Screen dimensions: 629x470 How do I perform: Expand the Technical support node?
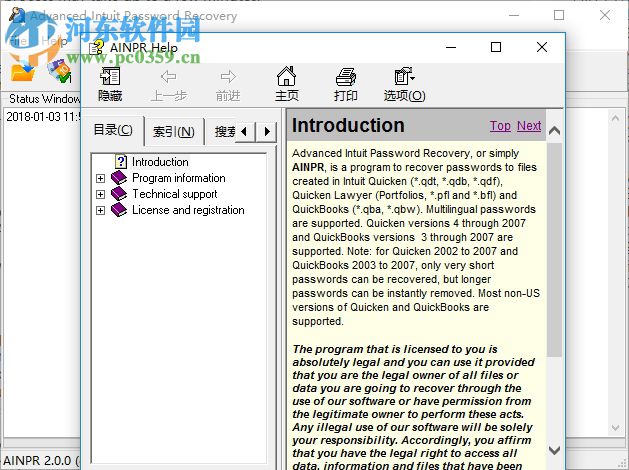click(100, 194)
